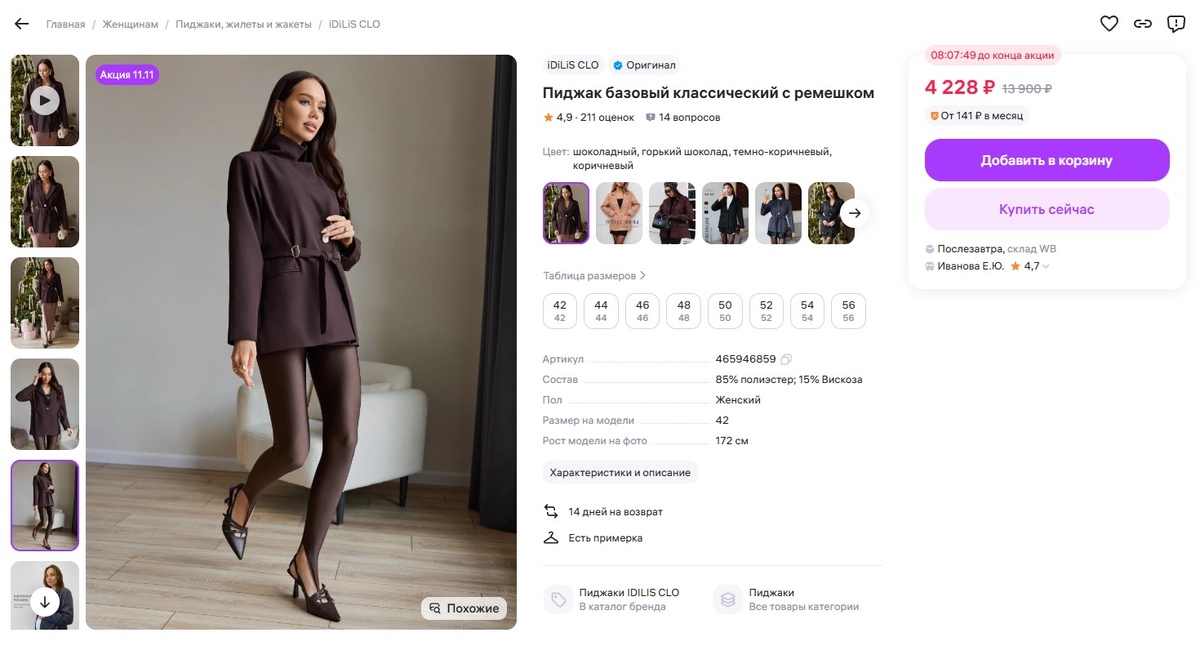
Task: Click Добавить в корзину
Action: (1048, 159)
